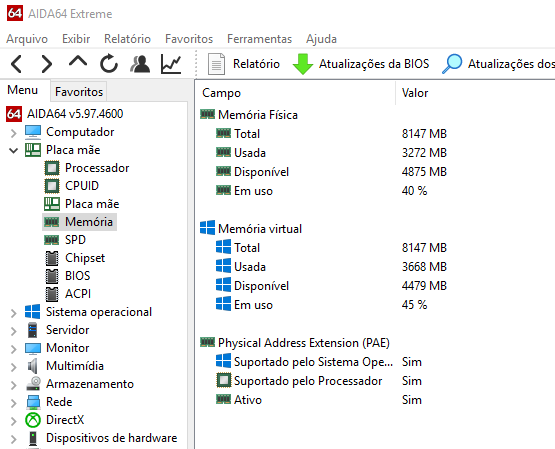The width and height of the screenshot is (555, 449).
Task: Refresh the page using the refresh icon
Action: [108, 64]
